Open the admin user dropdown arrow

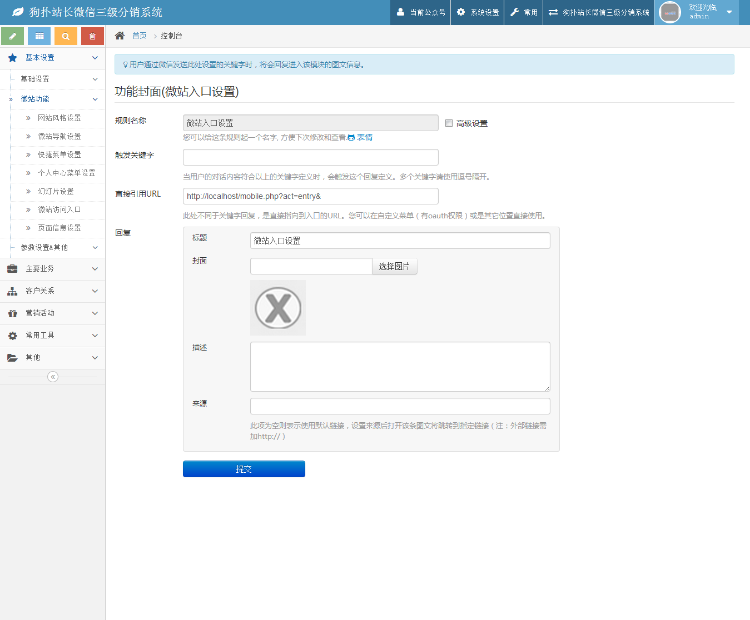coord(729,12)
